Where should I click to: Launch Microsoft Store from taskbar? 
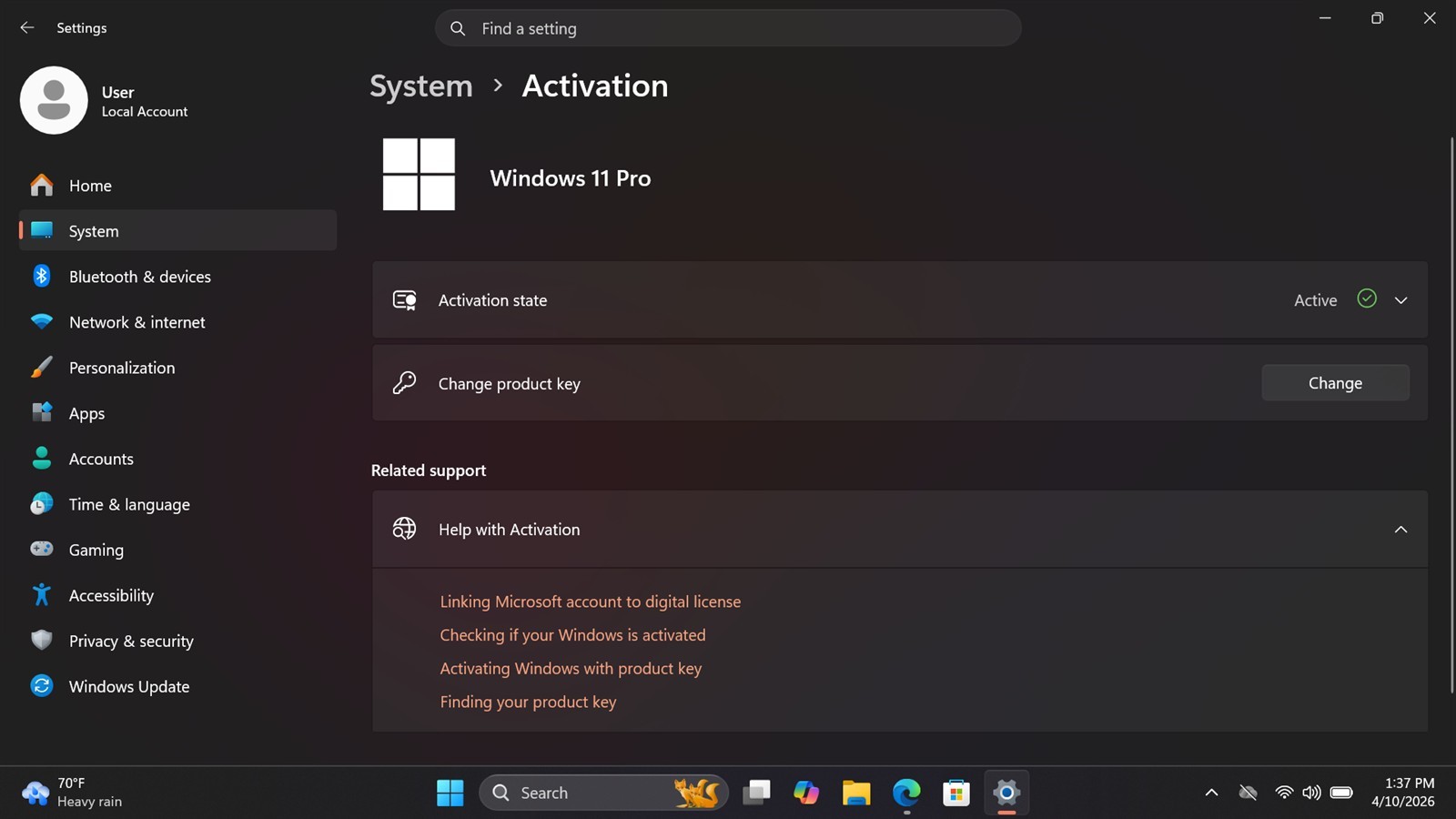click(x=956, y=793)
